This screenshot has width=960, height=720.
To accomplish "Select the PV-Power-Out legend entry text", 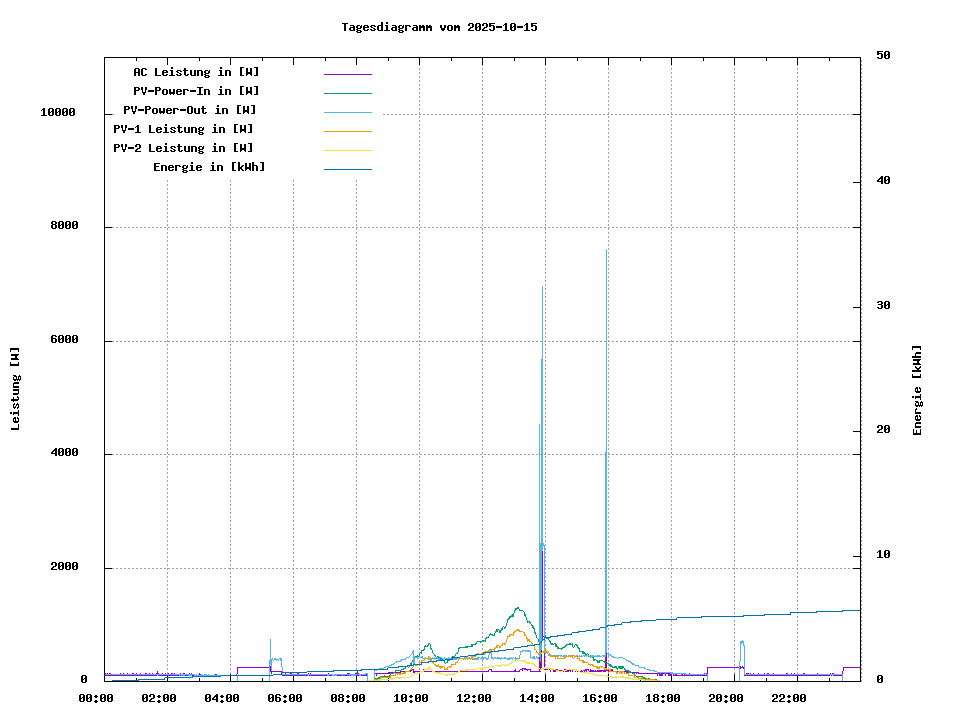I will (x=190, y=110).
